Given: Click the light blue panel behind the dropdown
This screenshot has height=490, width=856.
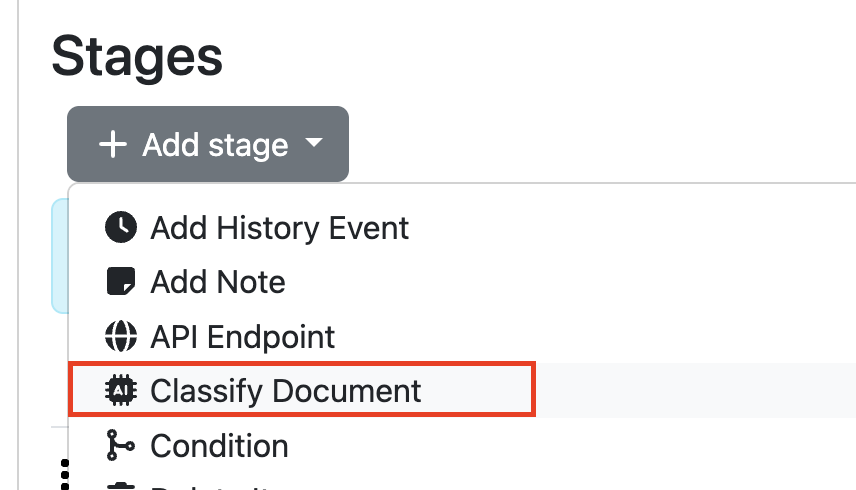Looking at the screenshot, I should coord(60,256).
